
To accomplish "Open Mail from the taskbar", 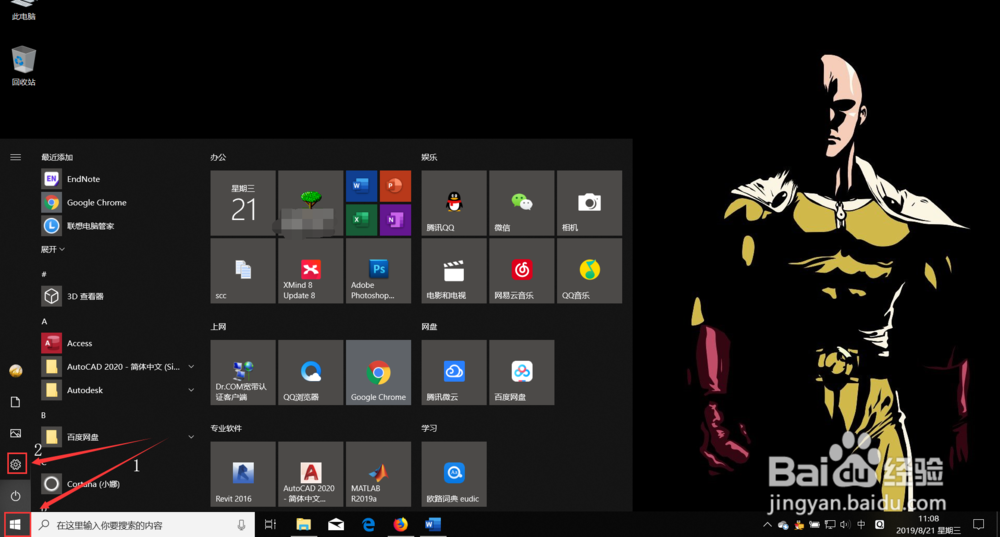I will click(335, 524).
